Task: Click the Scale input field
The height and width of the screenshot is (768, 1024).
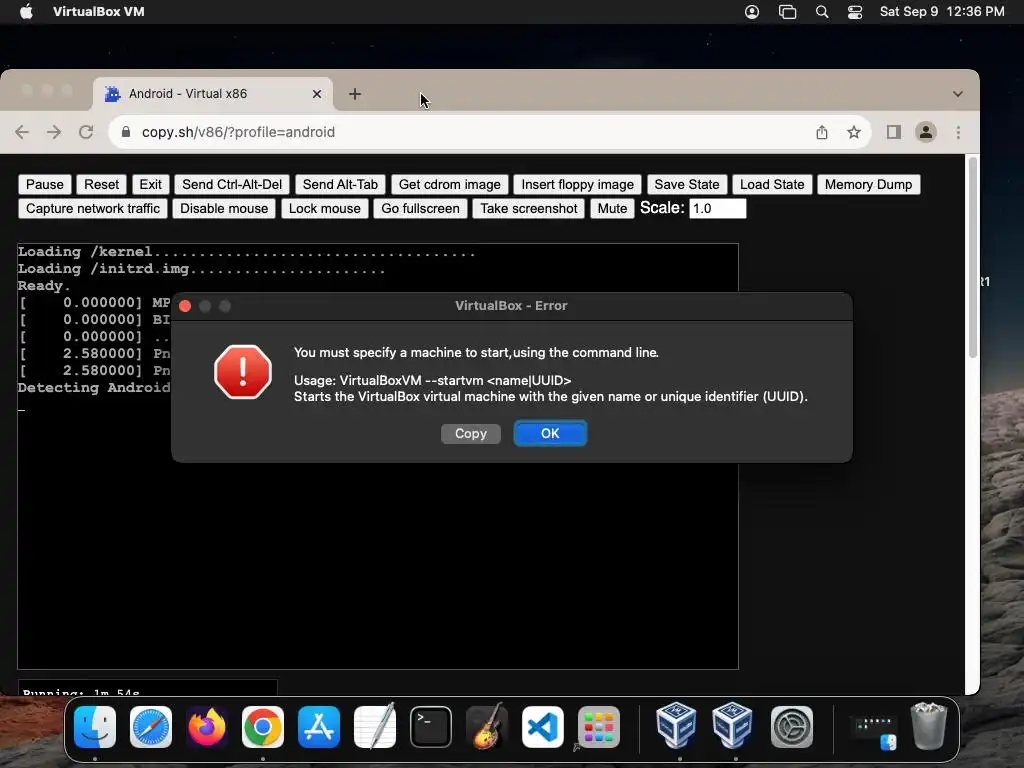Action: (x=718, y=208)
